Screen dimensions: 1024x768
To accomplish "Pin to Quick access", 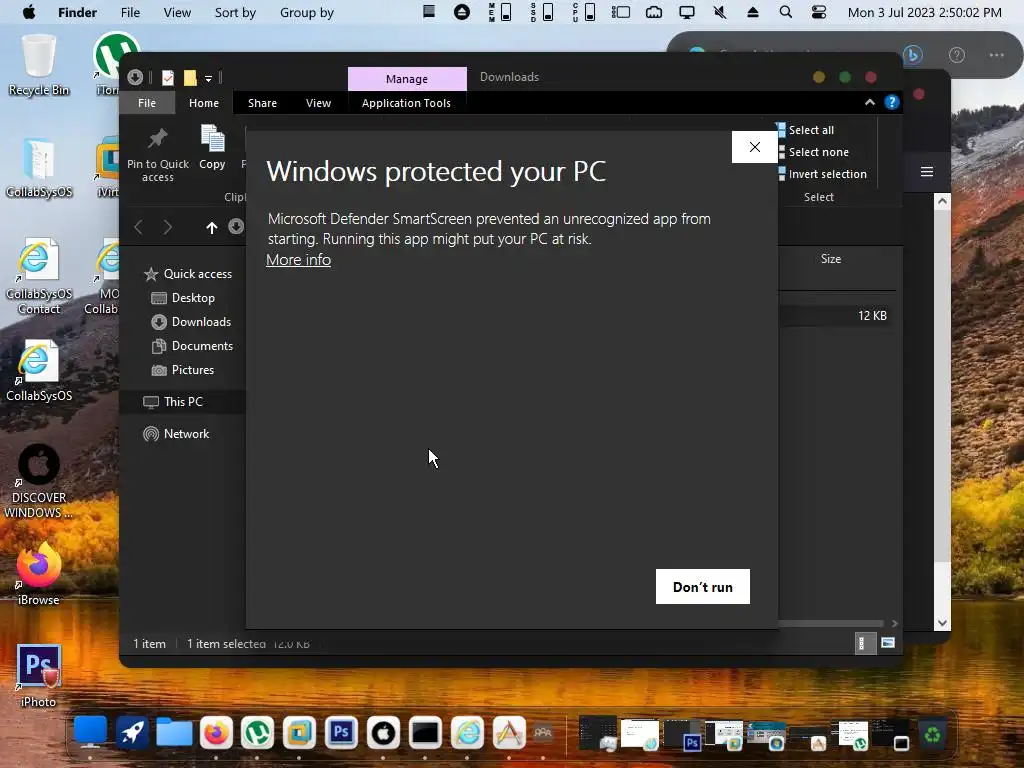I will click(157, 155).
